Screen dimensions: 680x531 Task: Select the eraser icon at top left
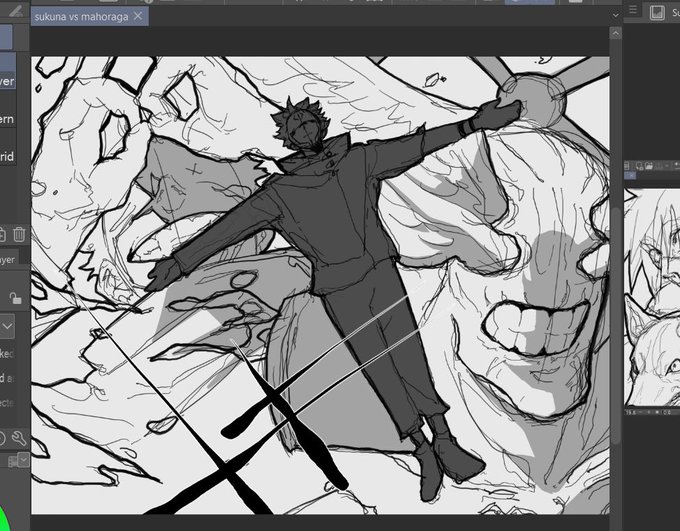[16, 10]
